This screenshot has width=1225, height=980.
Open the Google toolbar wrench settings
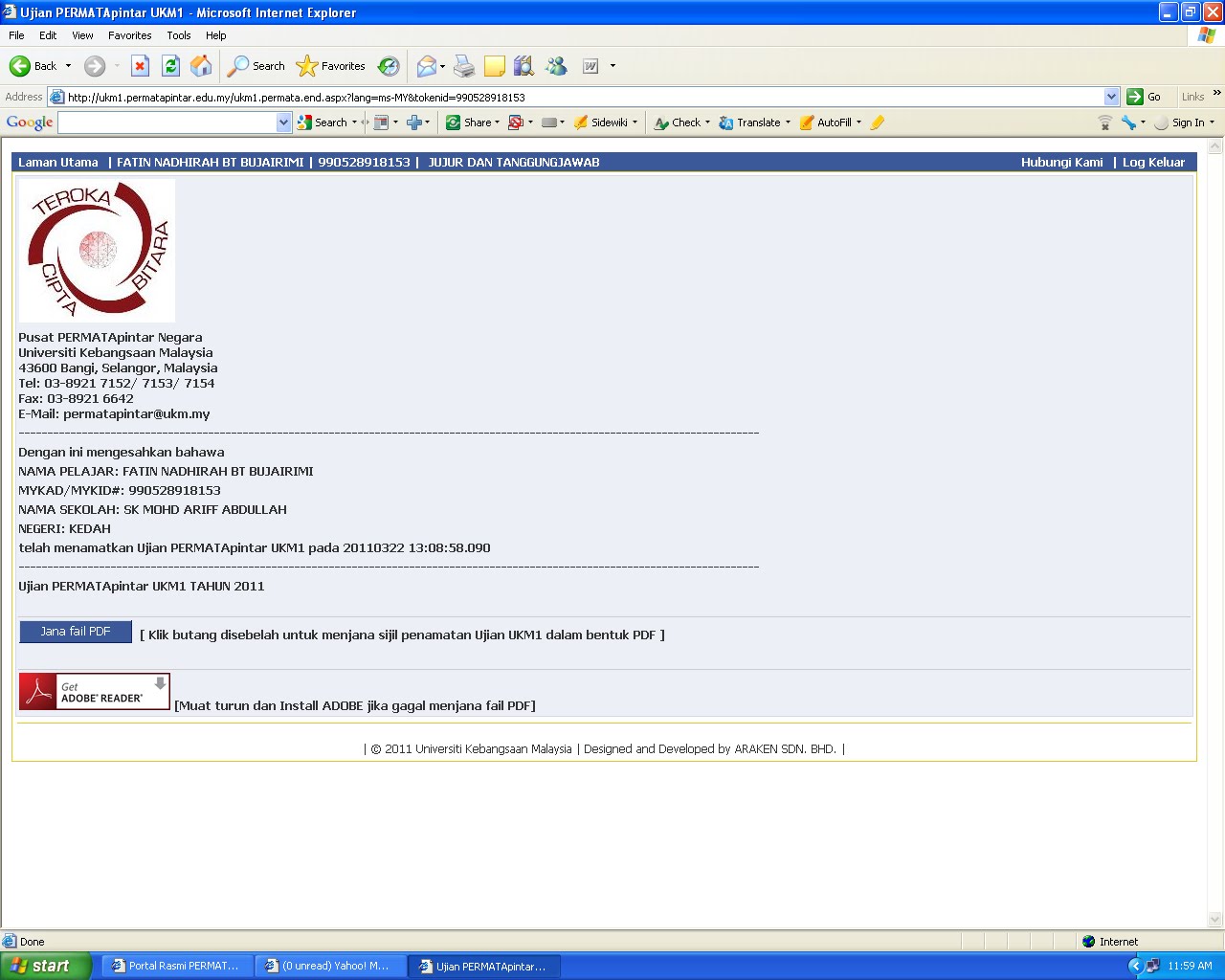click(x=1129, y=122)
